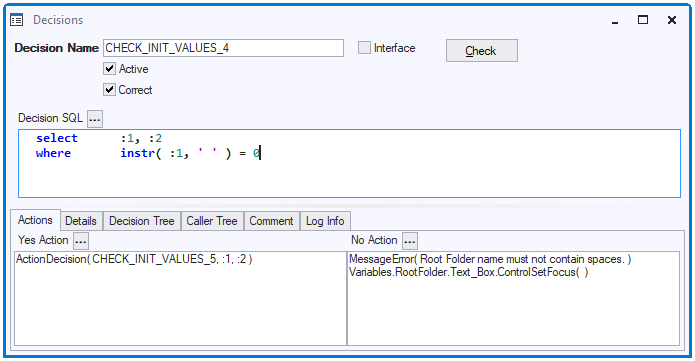This screenshot has height=361, width=695.
Task: Open Yes Action ellipsis button
Action: click(x=81, y=241)
